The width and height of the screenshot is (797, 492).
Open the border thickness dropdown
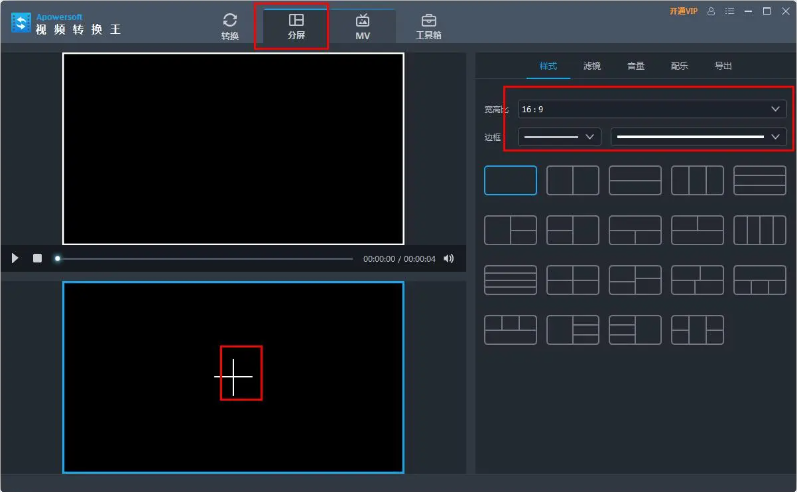[559, 136]
